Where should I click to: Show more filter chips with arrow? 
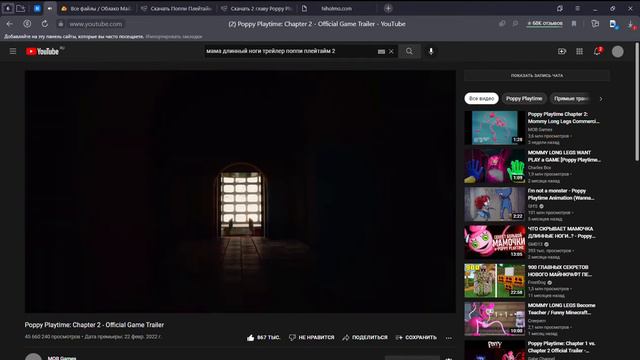point(601,99)
